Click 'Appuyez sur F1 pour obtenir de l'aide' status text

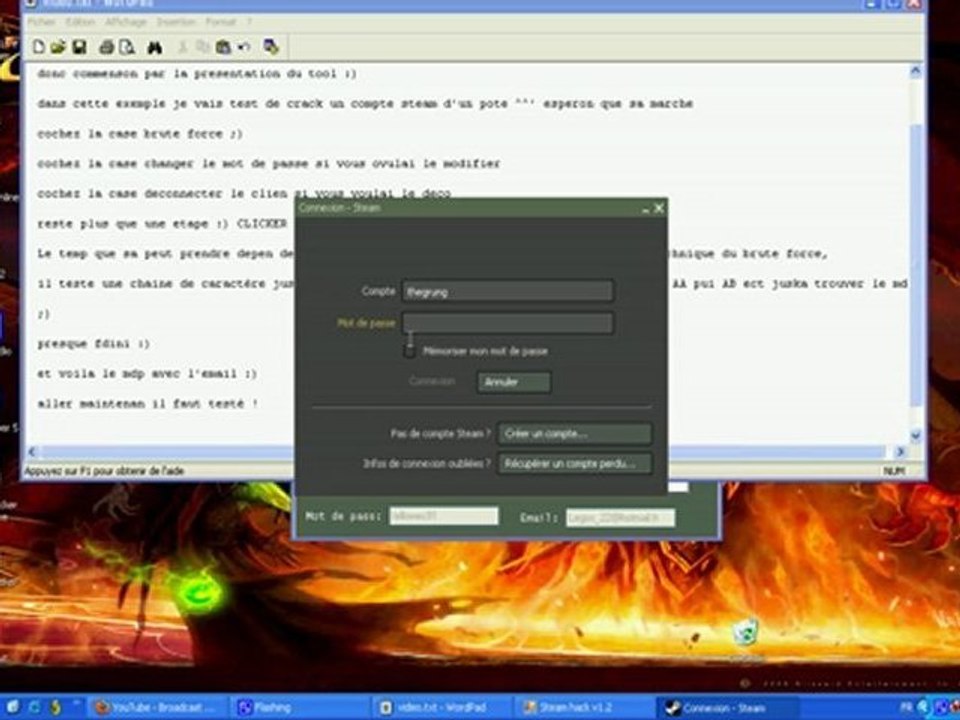click(x=103, y=470)
